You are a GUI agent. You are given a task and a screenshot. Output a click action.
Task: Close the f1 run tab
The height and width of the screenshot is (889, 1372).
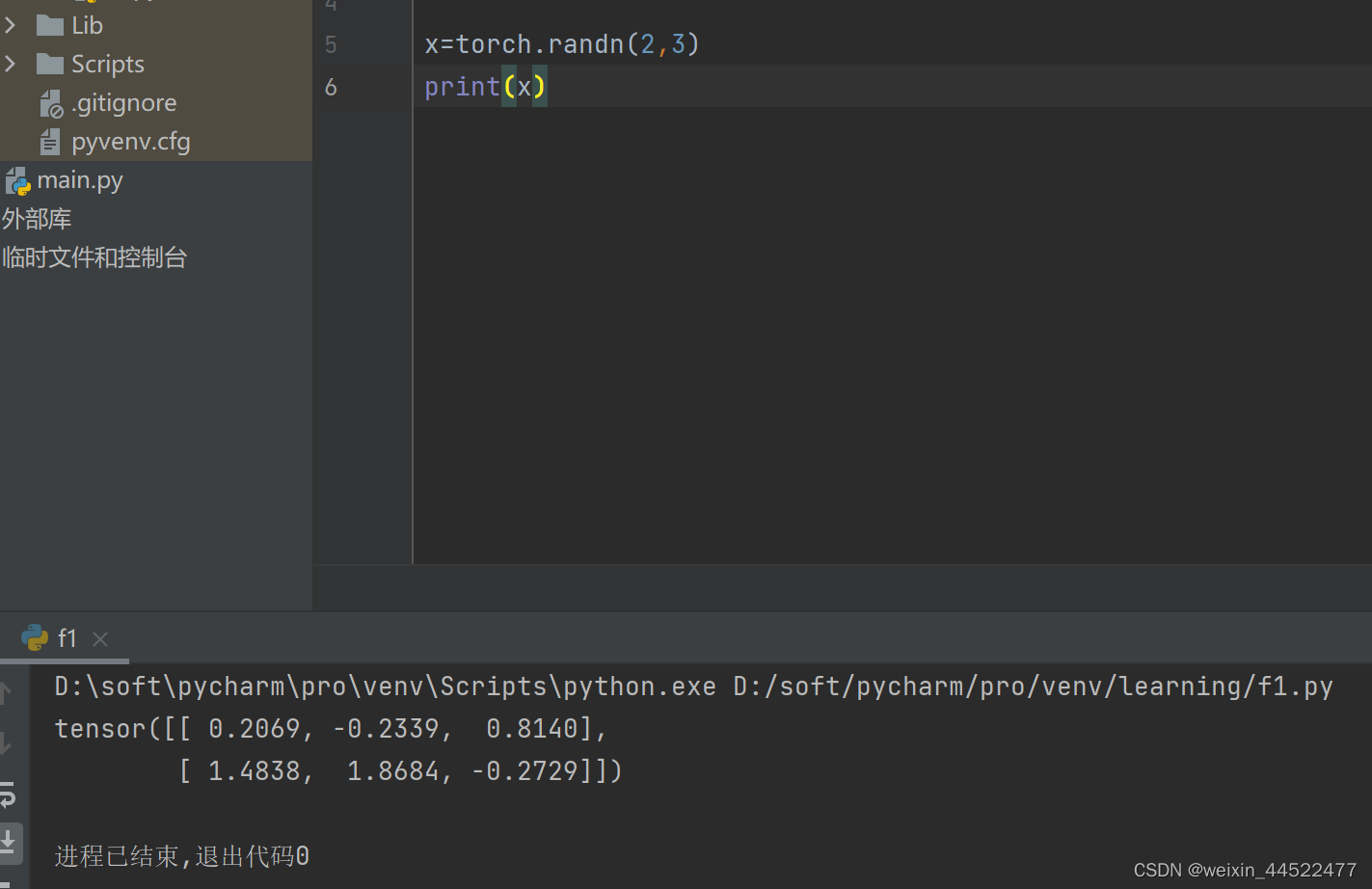pyautogui.click(x=100, y=638)
